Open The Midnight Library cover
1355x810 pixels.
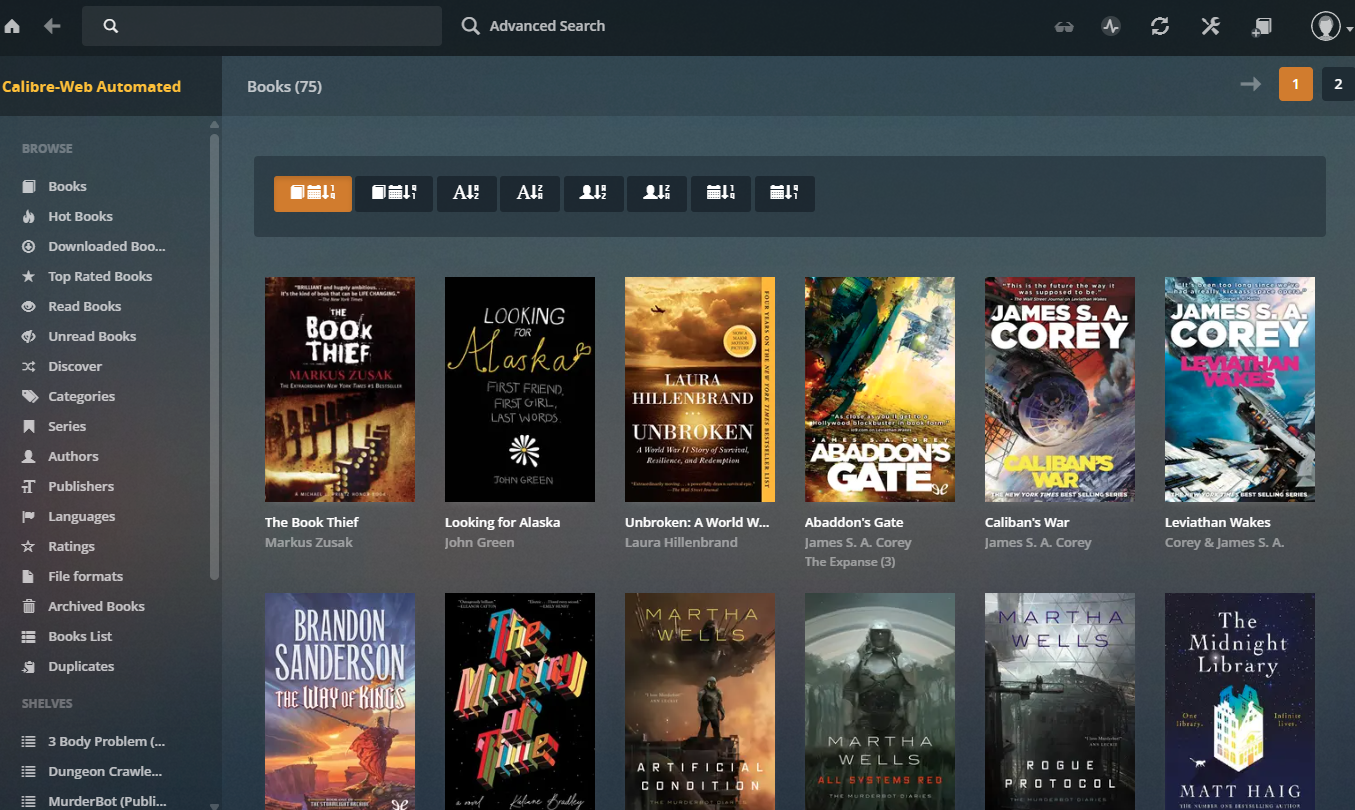[x=1240, y=702]
